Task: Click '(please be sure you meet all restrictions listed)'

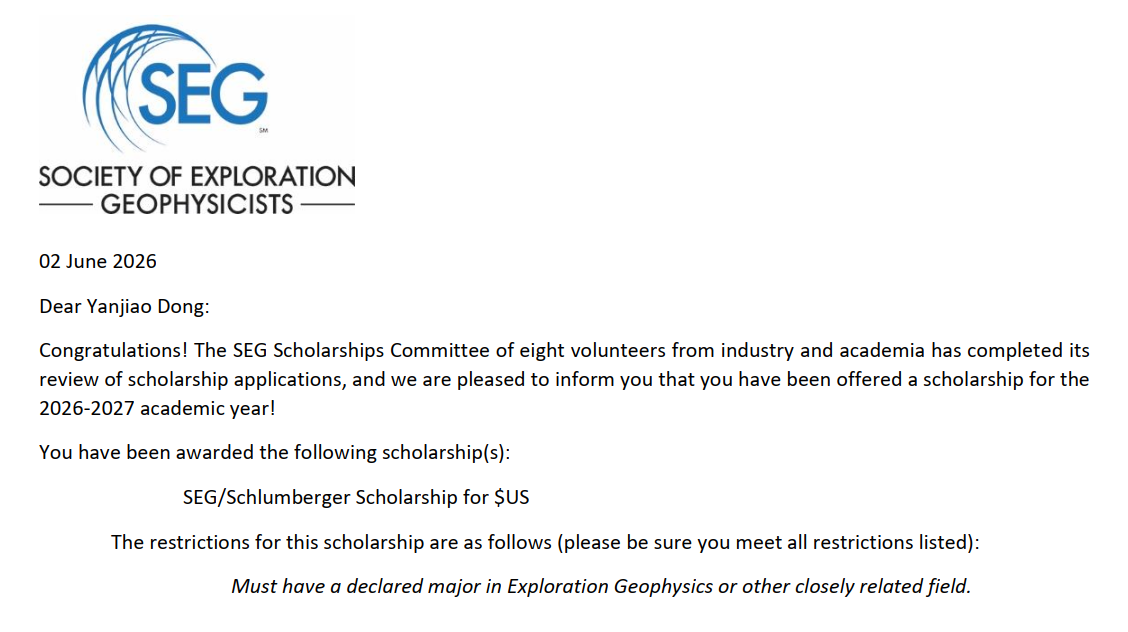Action: point(768,542)
